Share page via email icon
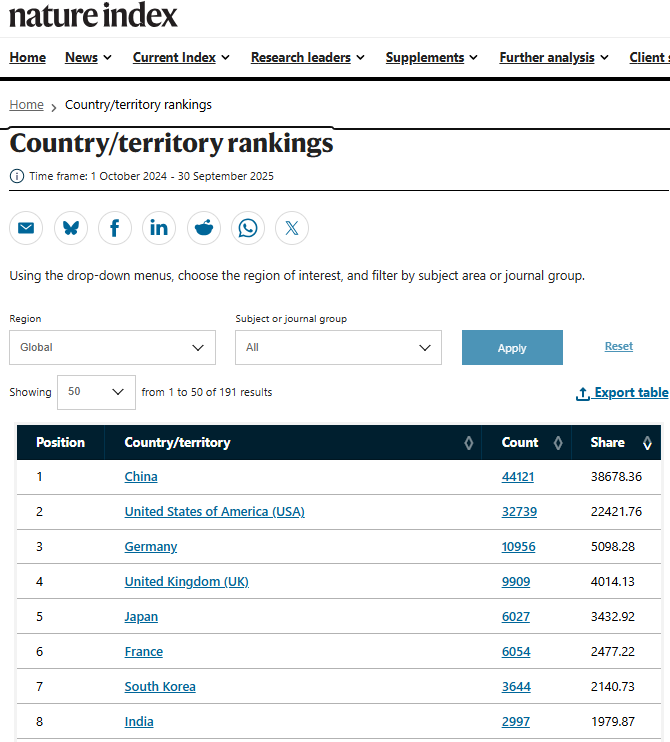670x742 pixels. (x=26, y=228)
